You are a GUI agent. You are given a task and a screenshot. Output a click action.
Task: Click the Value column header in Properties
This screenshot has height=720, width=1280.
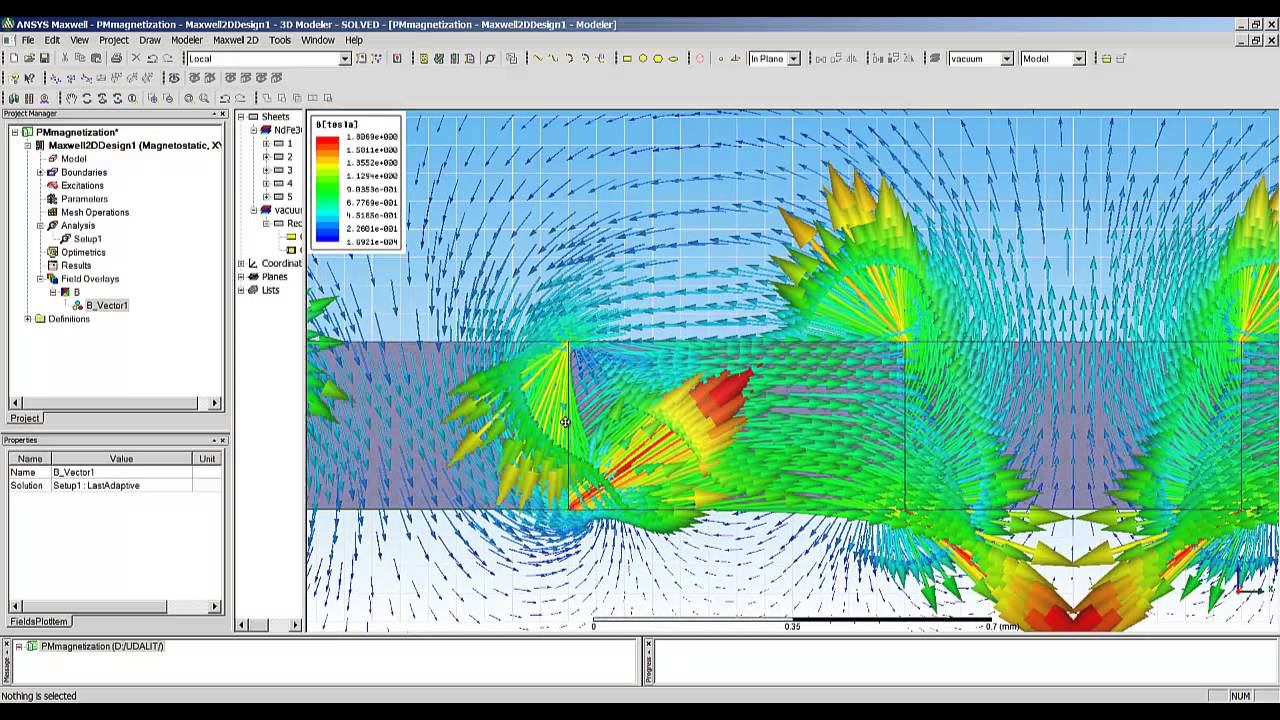point(121,459)
